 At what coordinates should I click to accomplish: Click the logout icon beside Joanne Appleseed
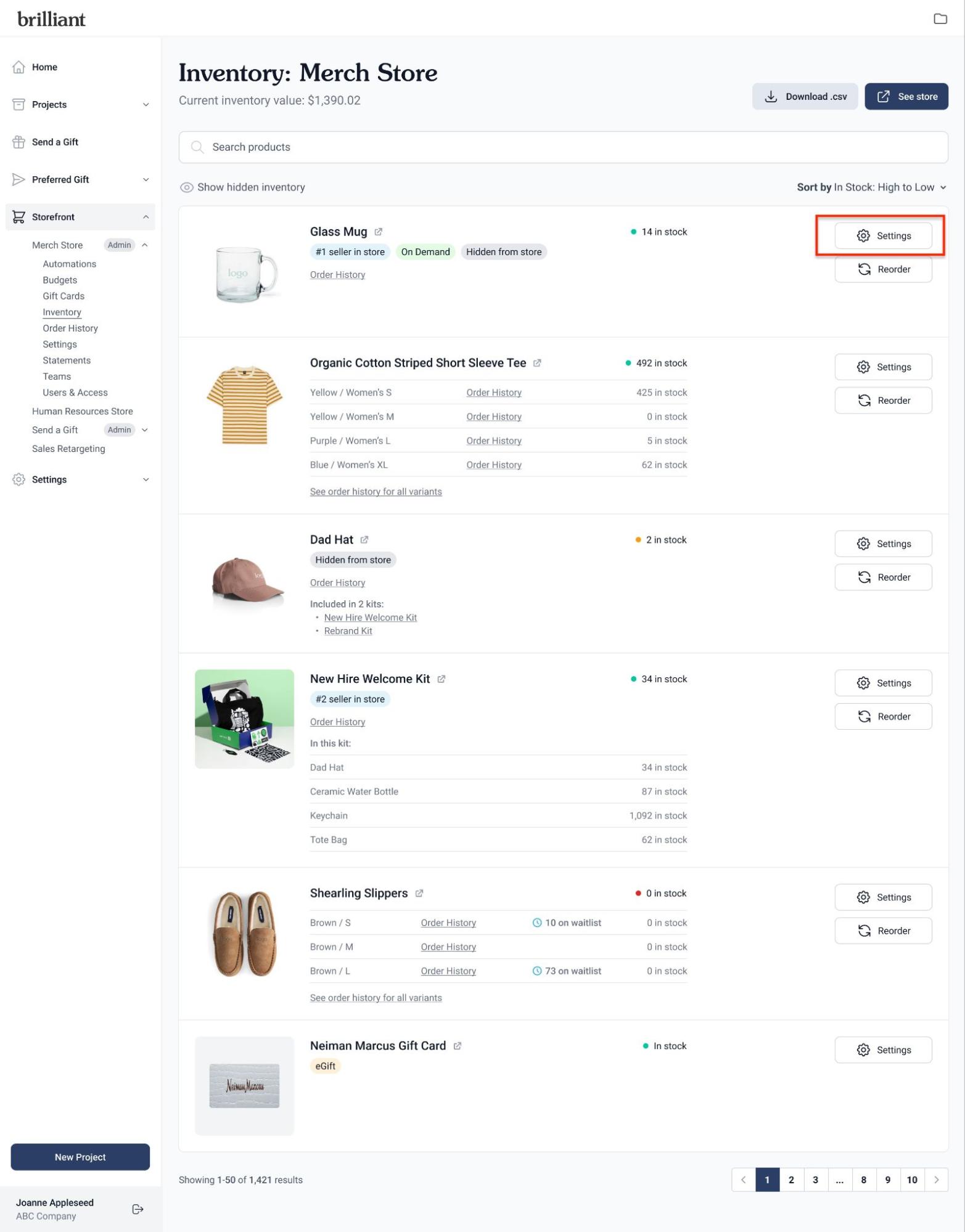pos(138,1209)
